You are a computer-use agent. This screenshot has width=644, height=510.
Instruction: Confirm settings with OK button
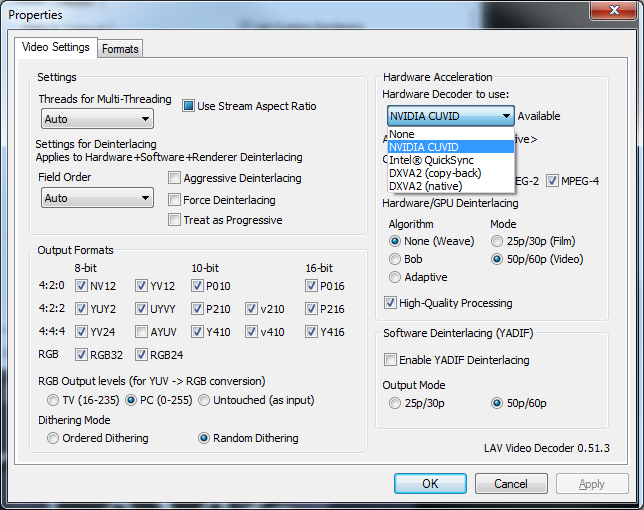[x=430, y=484]
